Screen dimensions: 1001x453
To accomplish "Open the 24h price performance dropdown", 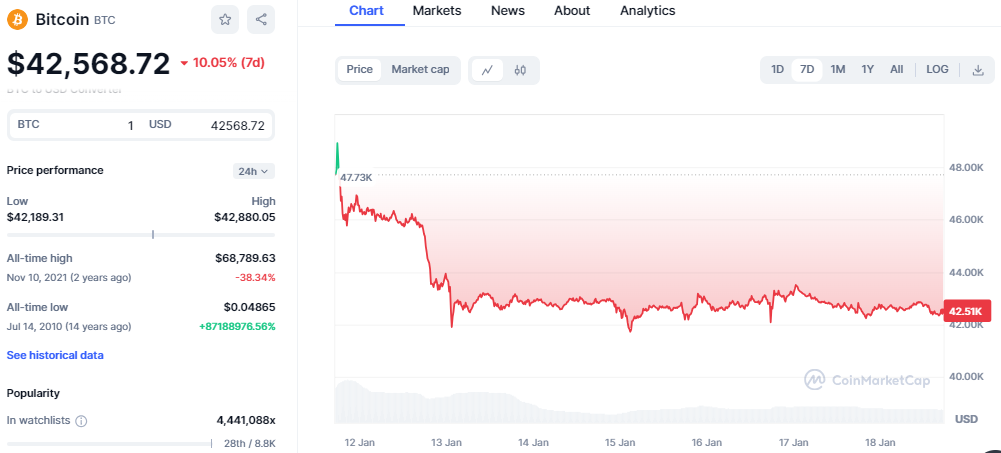I will click(254, 171).
